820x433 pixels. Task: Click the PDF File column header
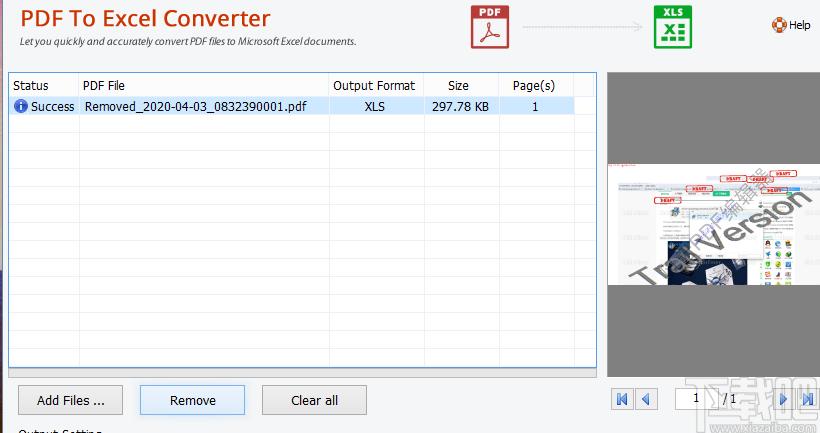204,85
